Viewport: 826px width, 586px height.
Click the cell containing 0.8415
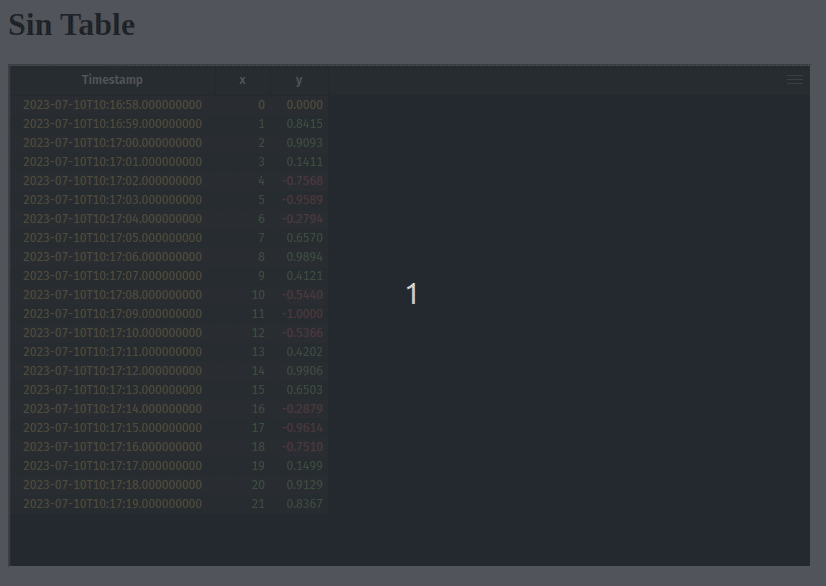tap(305, 123)
